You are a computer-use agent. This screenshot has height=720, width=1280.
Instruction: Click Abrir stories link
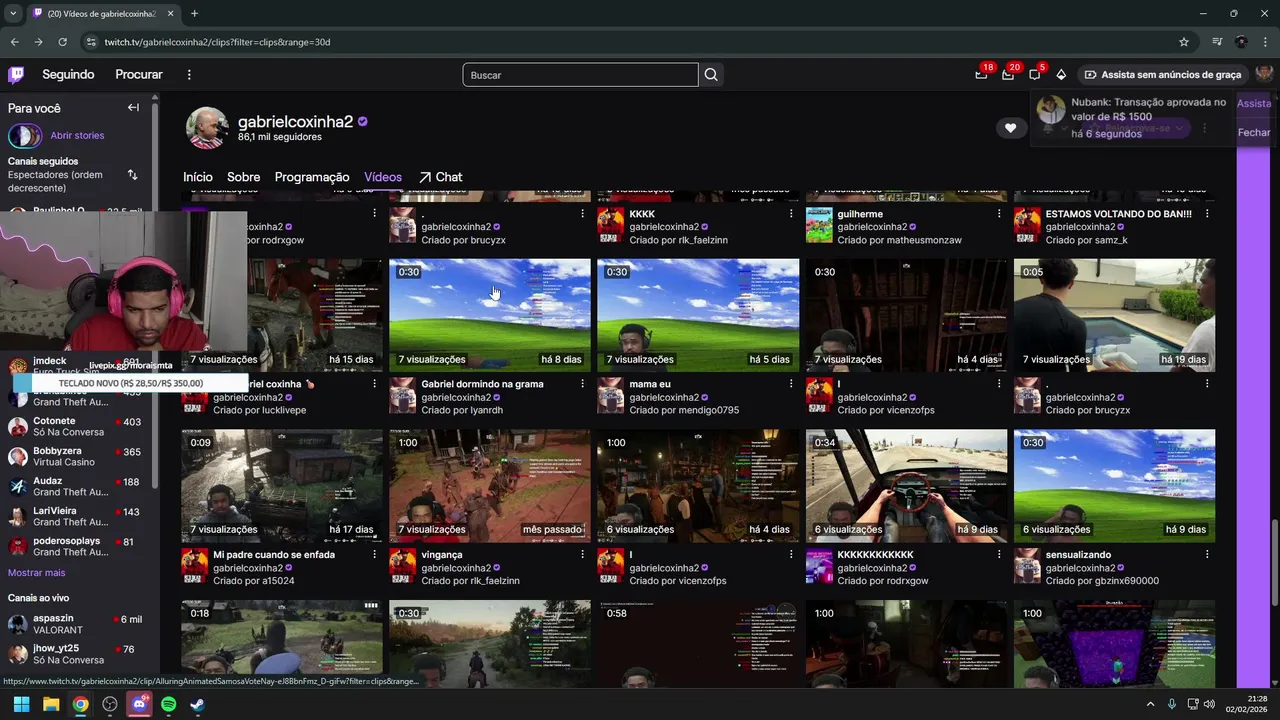[x=77, y=135]
